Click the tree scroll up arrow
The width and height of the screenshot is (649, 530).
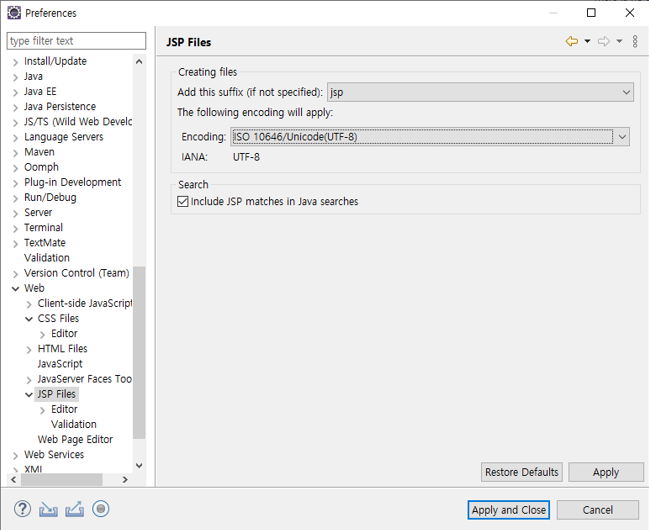139,62
